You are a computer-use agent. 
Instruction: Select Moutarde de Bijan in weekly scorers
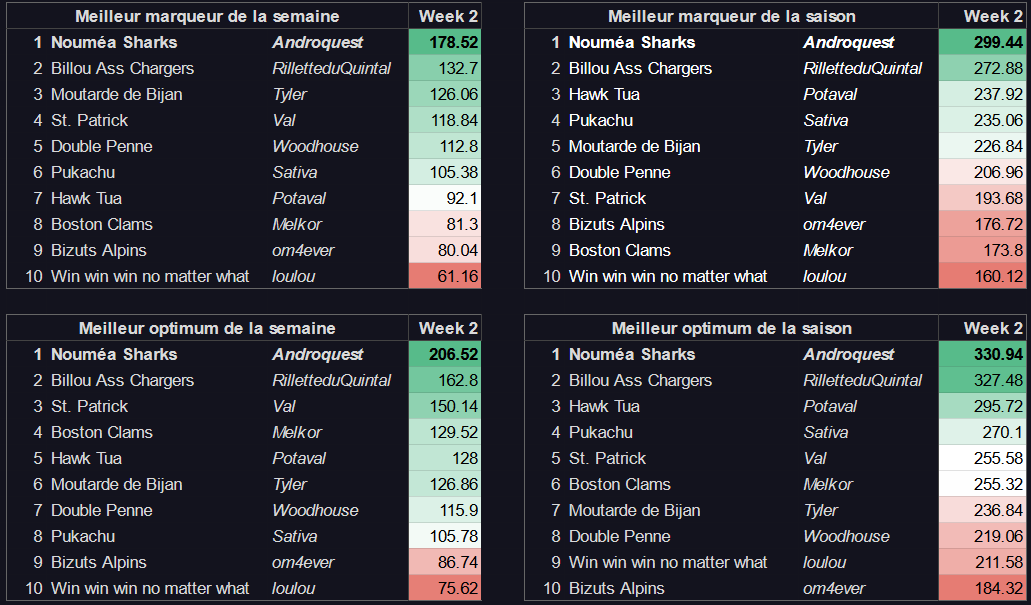[x=116, y=95]
